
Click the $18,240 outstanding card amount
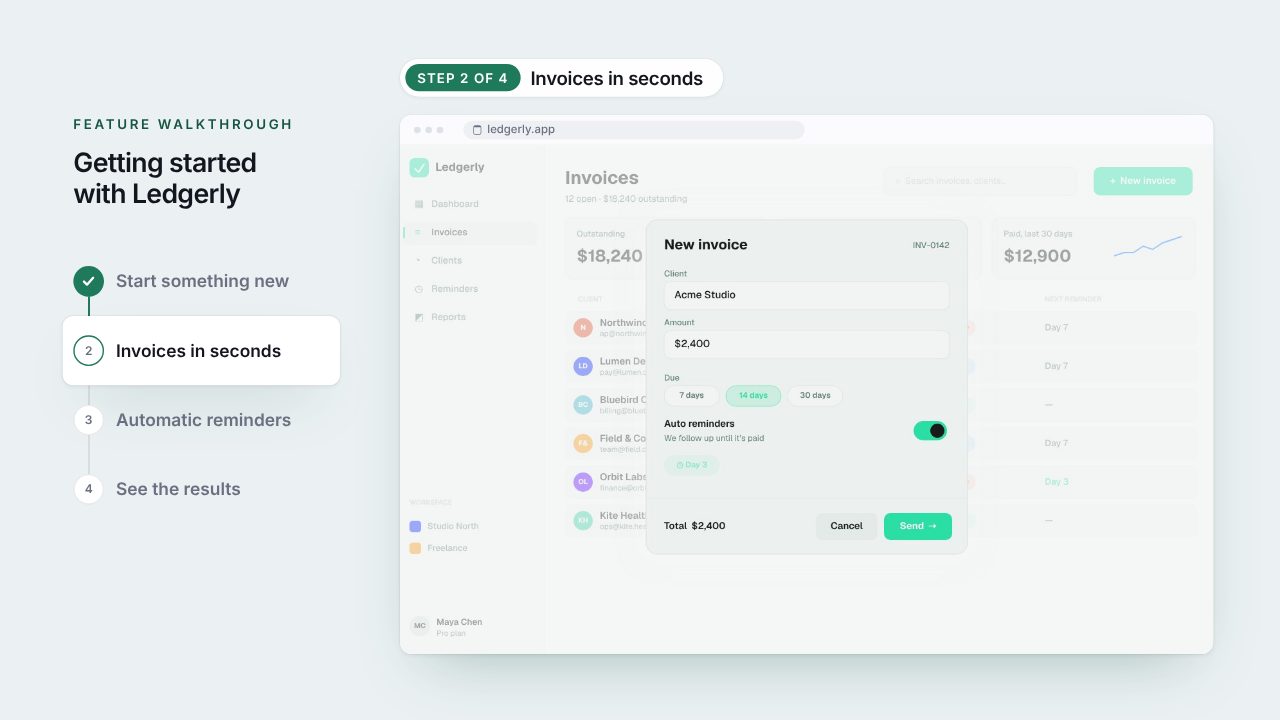(610, 256)
